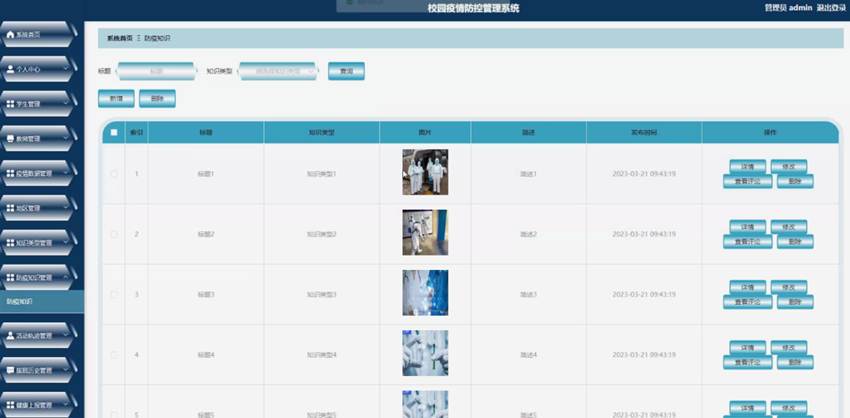Click 修改 for row 标题3

click(789, 287)
